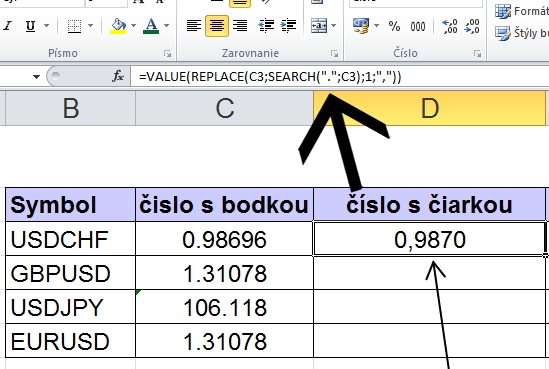Screen dimensions: 549x369
Task: Open borders dropdown arrow
Action: tap(90, 26)
